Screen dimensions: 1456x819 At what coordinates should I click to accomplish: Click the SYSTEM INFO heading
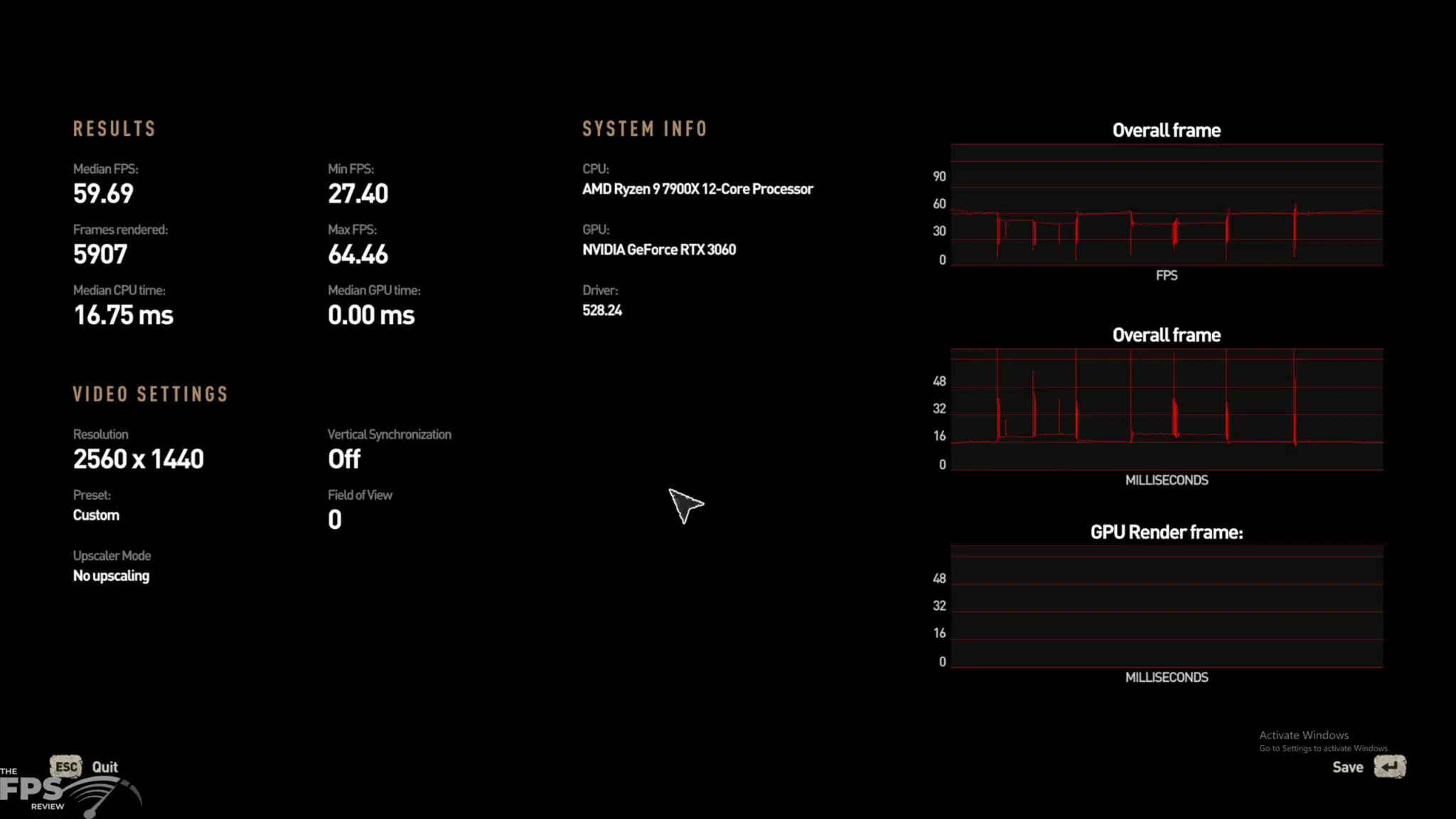coord(645,129)
